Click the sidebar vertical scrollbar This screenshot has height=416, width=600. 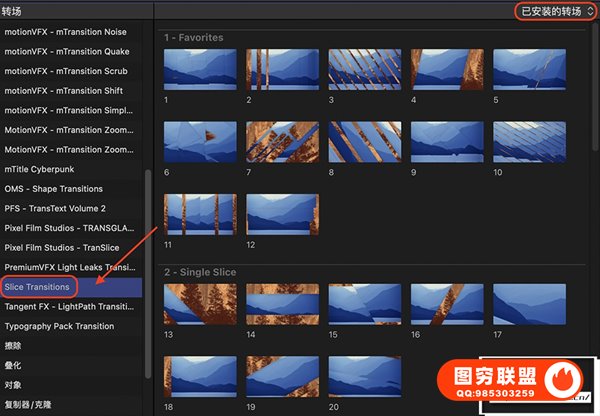[x=150, y=270]
